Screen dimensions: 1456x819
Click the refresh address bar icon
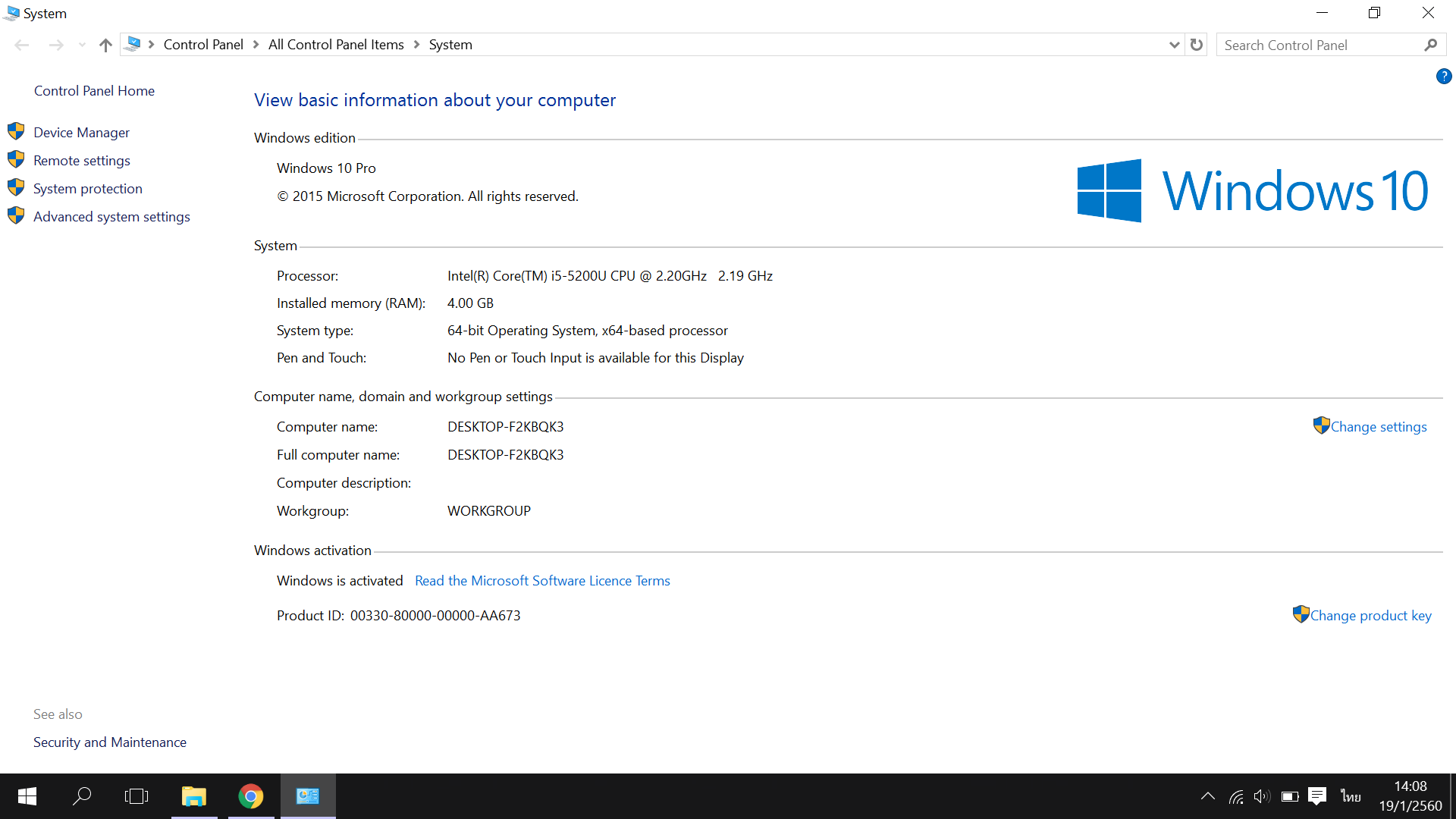click(1197, 45)
